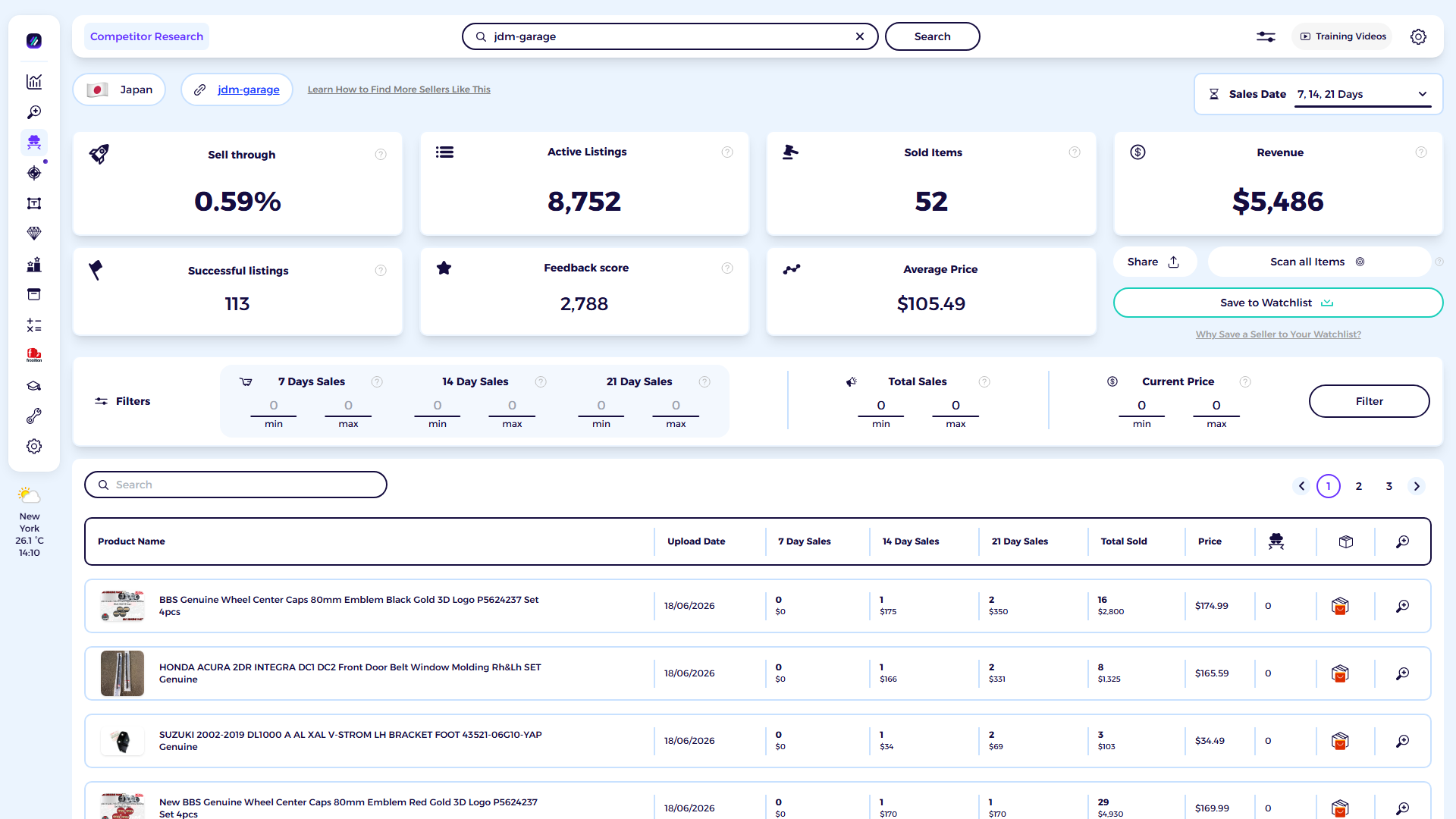Apply filters with the Filter button
The width and height of the screenshot is (1456, 819).
click(1369, 401)
